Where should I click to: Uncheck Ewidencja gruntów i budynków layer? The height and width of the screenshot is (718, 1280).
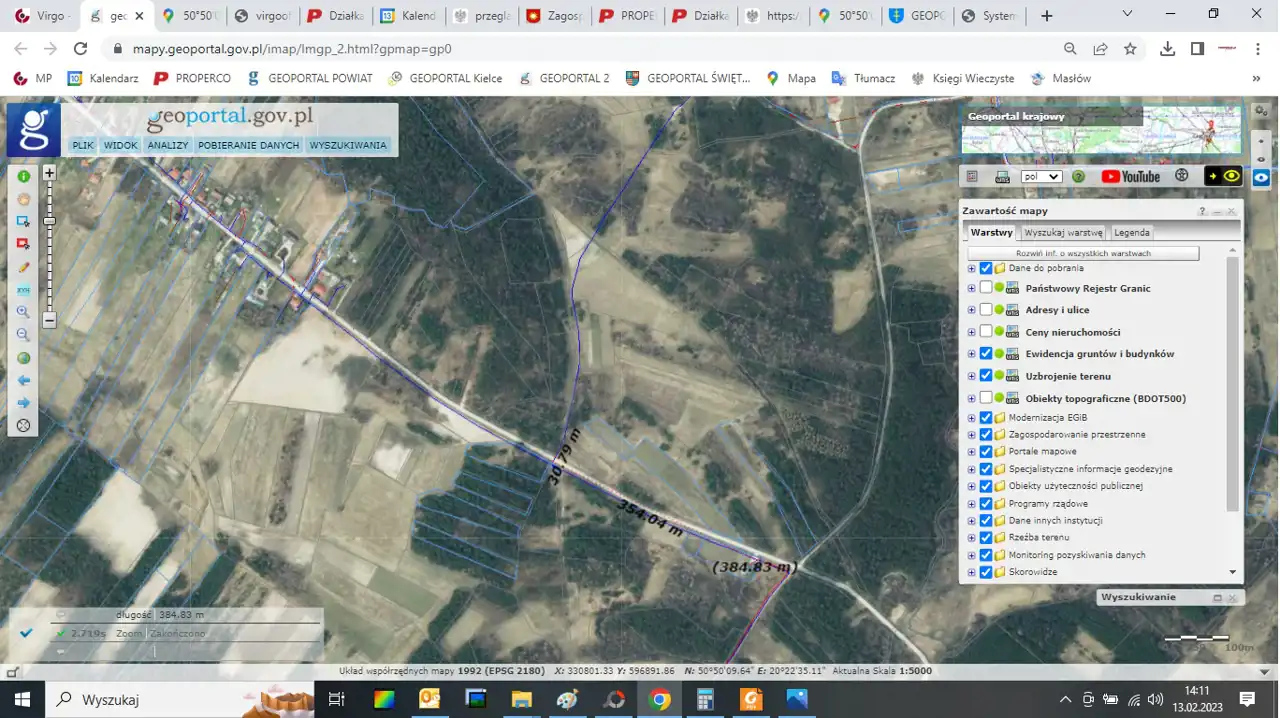click(986, 354)
